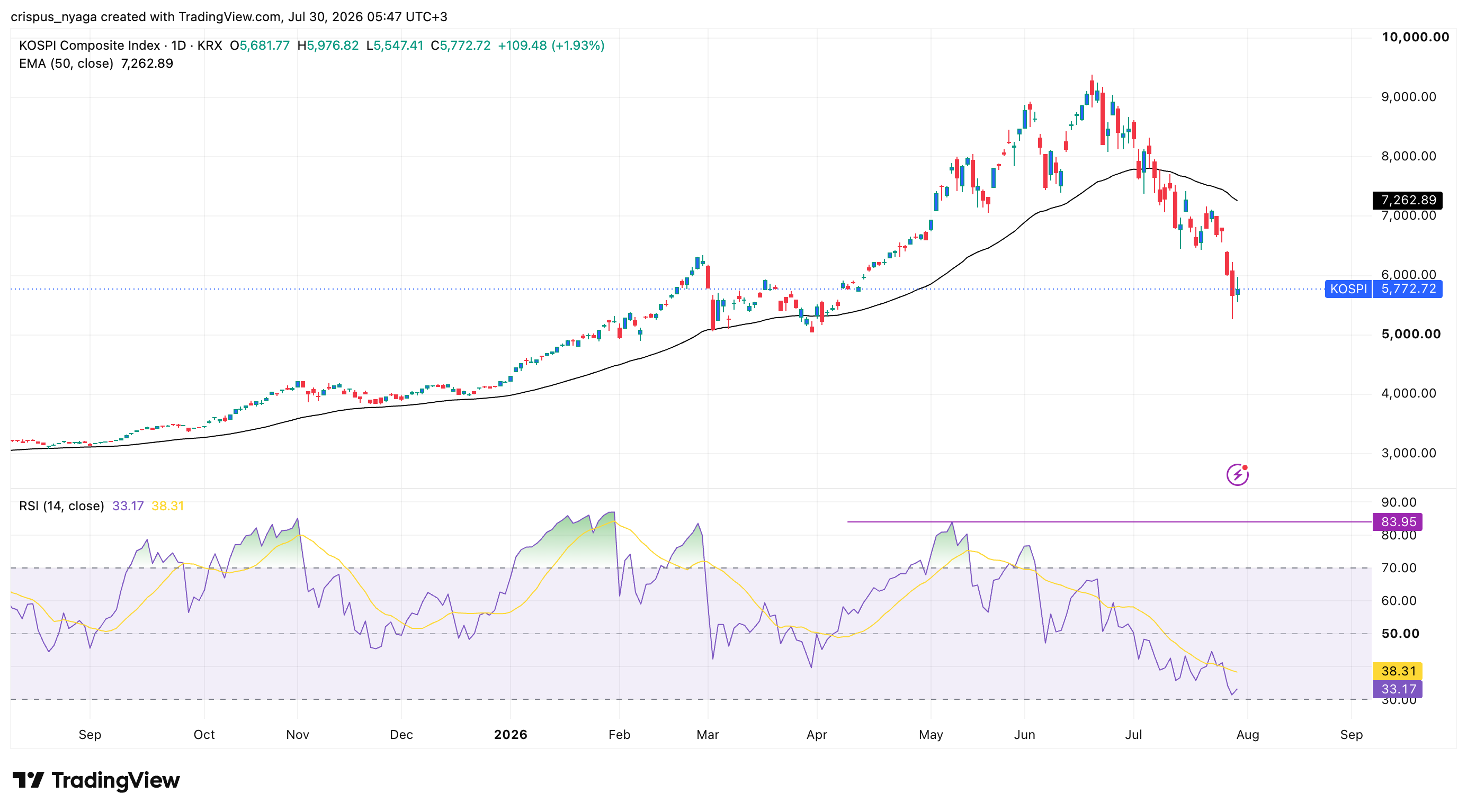Click the open value O5,681.77
The width and height of the screenshot is (1467, 812).
[260, 46]
